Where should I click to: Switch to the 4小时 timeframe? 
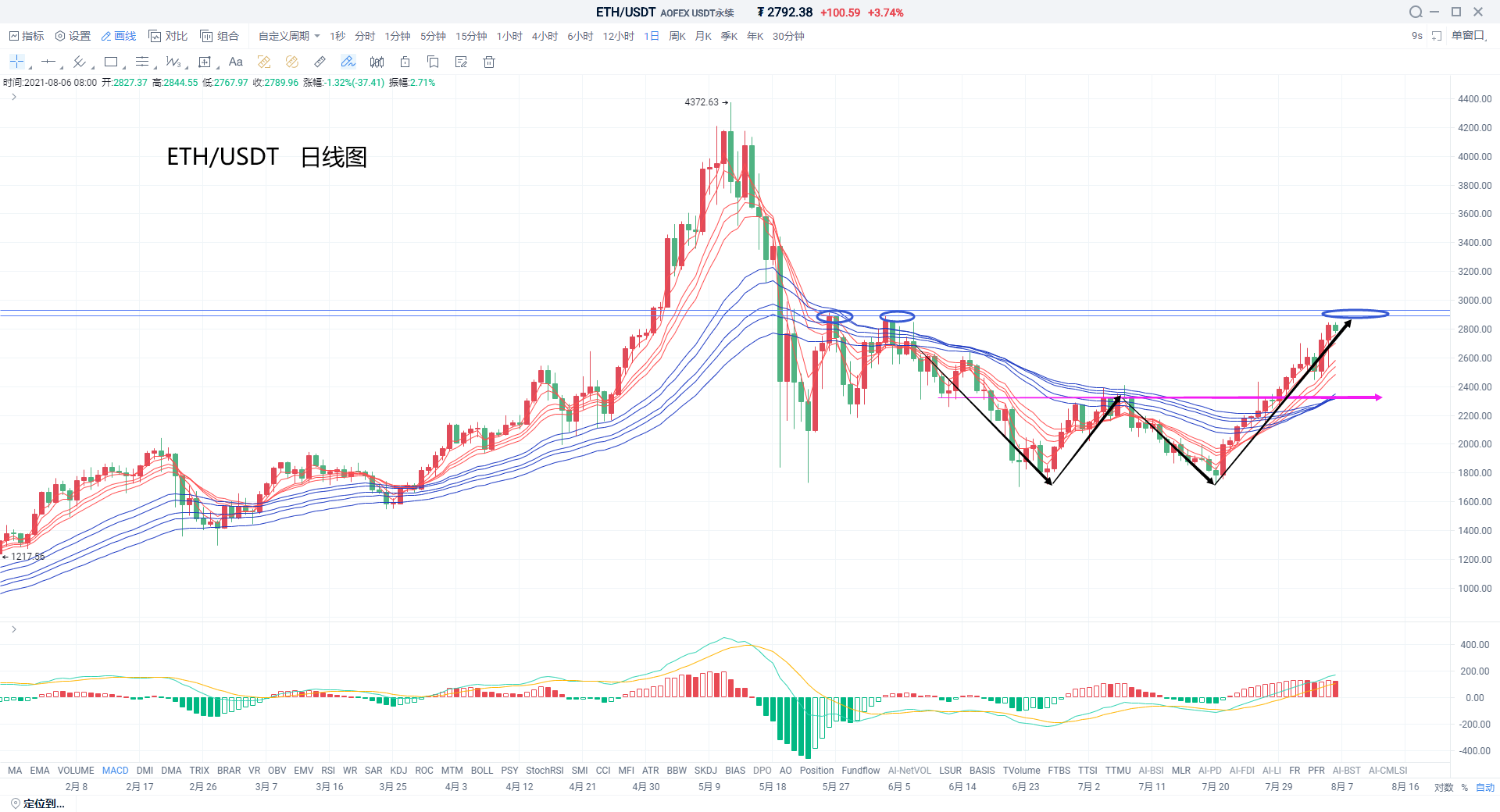point(545,36)
